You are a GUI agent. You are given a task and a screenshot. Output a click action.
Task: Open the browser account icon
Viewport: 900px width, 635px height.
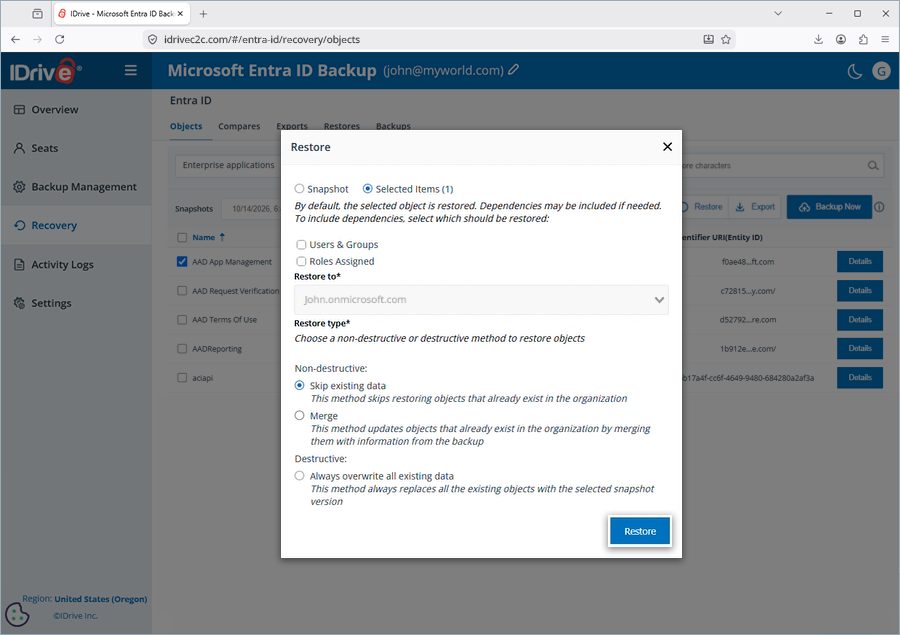841,39
